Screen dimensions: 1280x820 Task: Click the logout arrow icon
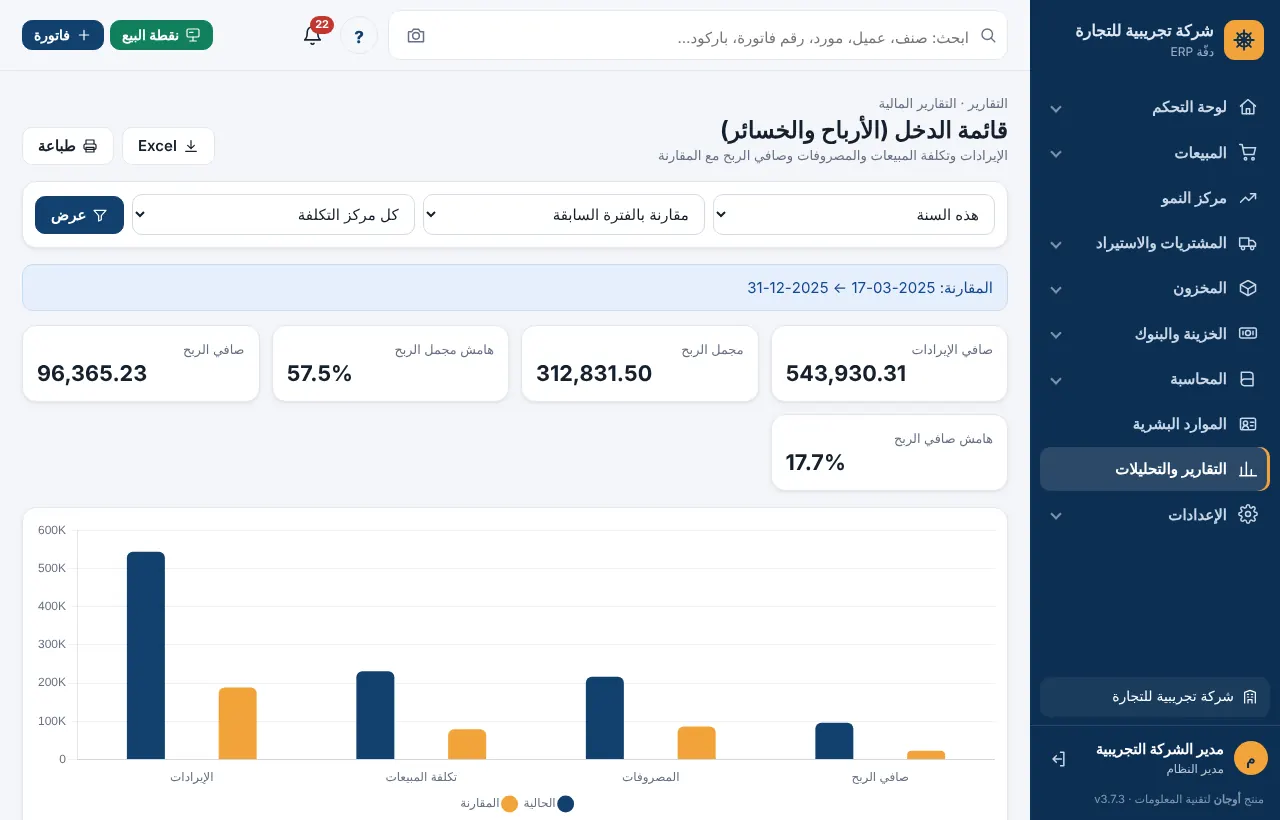tap(1058, 759)
